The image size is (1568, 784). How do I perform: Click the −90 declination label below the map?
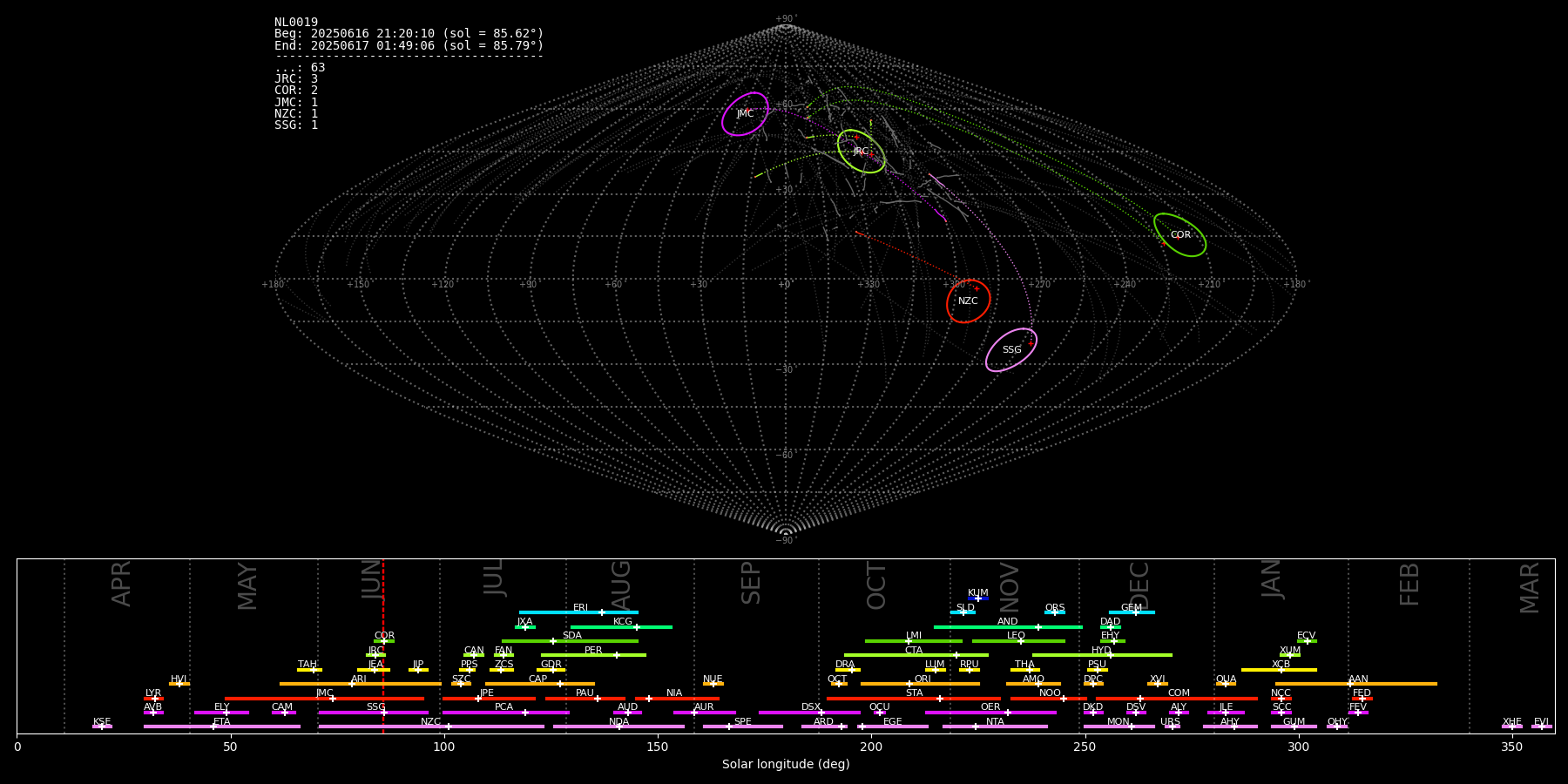point(785,541)
